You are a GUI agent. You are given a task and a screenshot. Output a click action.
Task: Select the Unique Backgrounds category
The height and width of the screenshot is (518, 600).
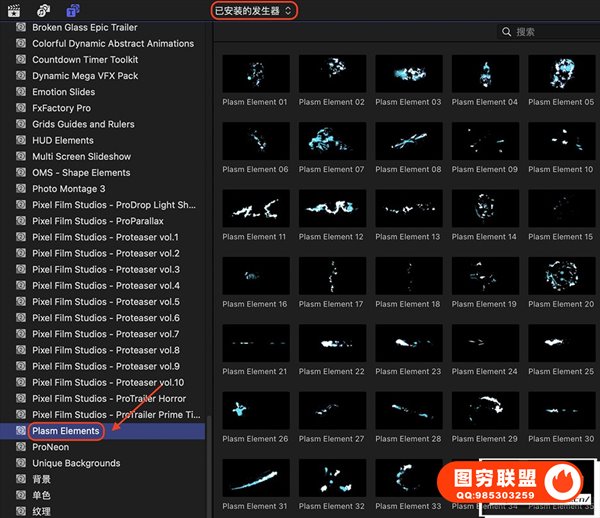[x=76, y=463]
